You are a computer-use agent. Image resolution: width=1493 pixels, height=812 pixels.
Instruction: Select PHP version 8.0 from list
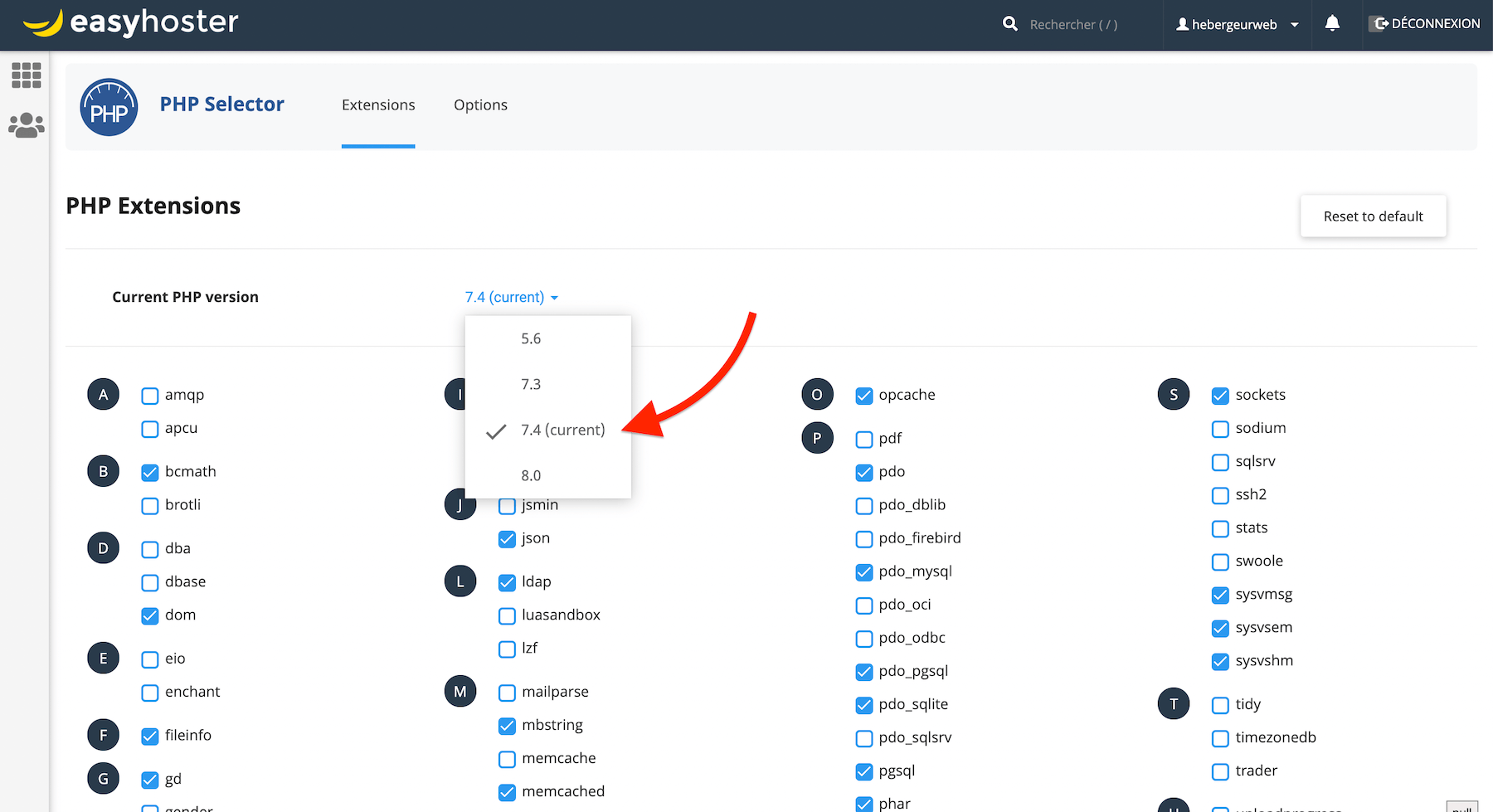(x=531, y=475)
